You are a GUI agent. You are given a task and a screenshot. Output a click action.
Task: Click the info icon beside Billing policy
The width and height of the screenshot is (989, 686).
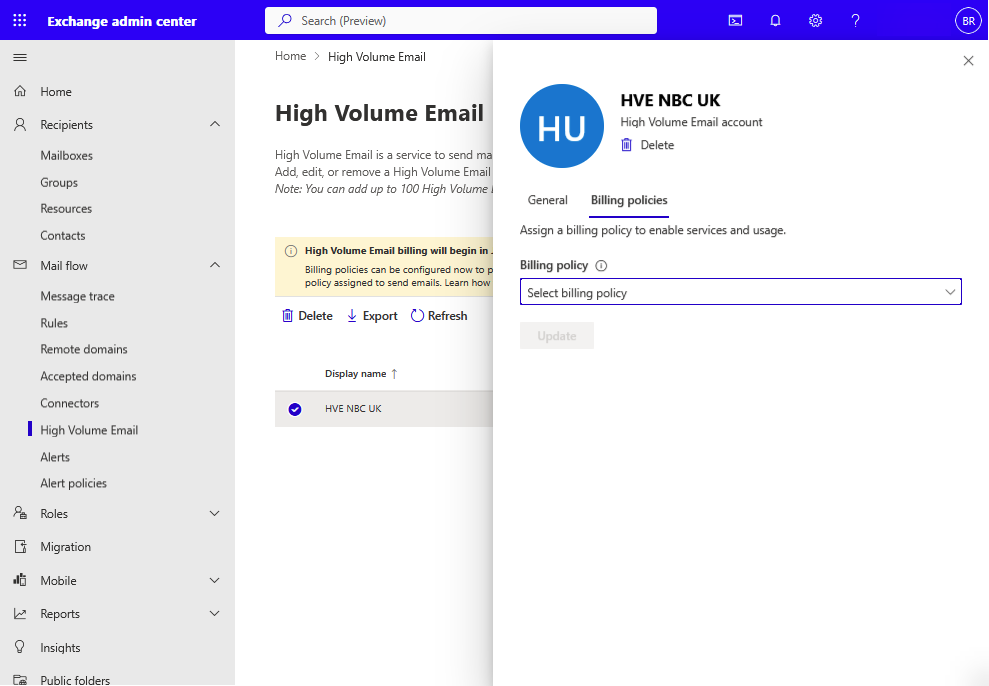pos(601,266)
